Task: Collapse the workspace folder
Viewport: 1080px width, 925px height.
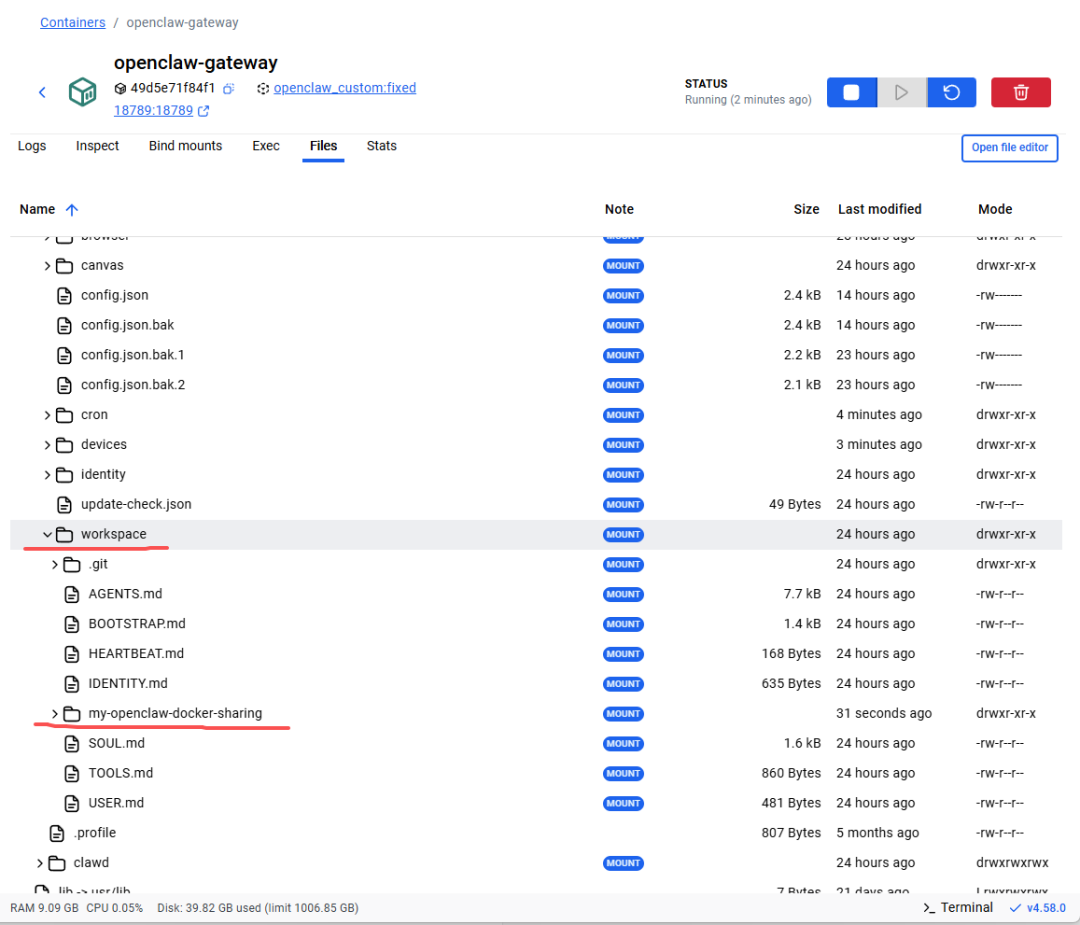Action: tap(47, 534)
